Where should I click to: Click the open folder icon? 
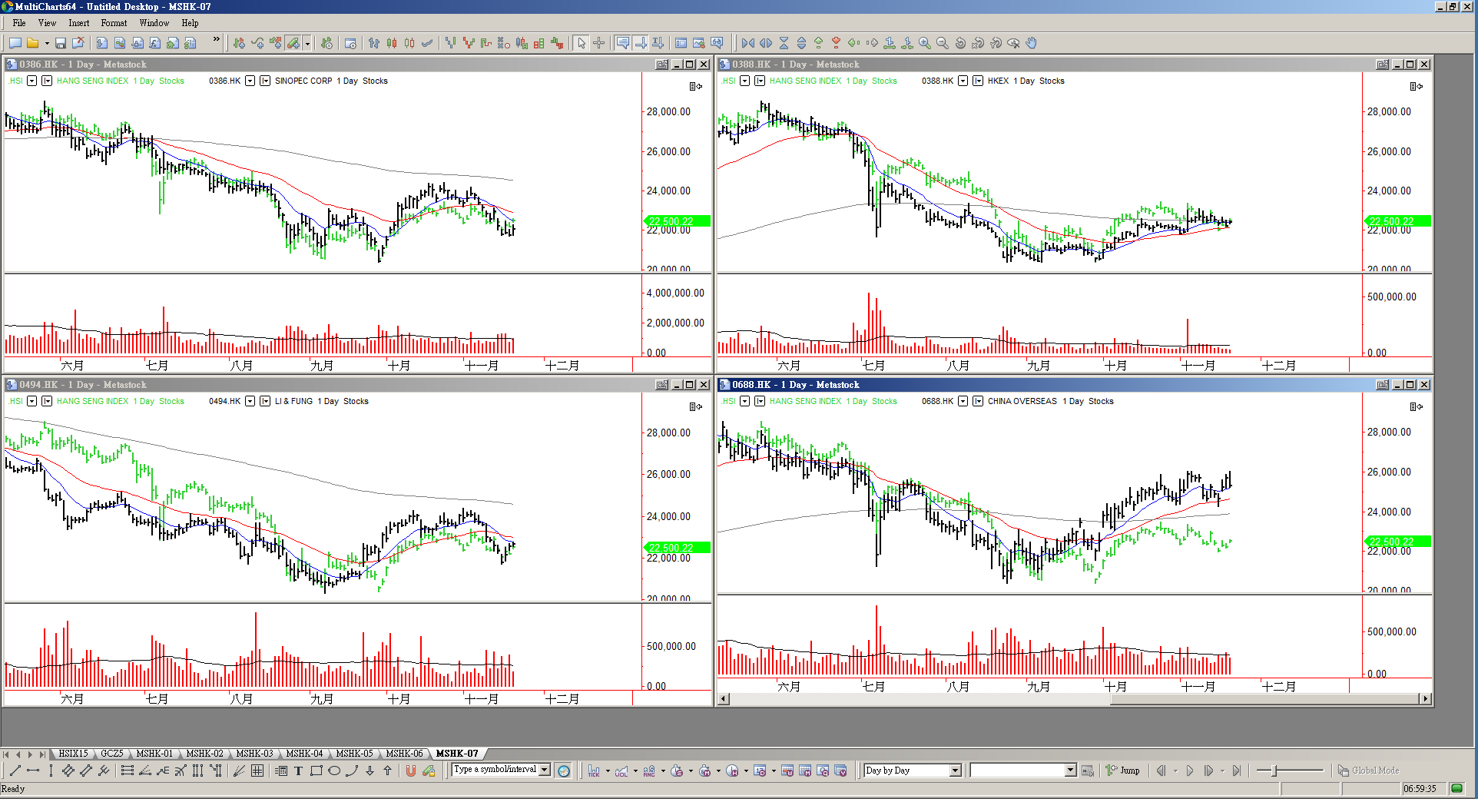click(32, 44)
